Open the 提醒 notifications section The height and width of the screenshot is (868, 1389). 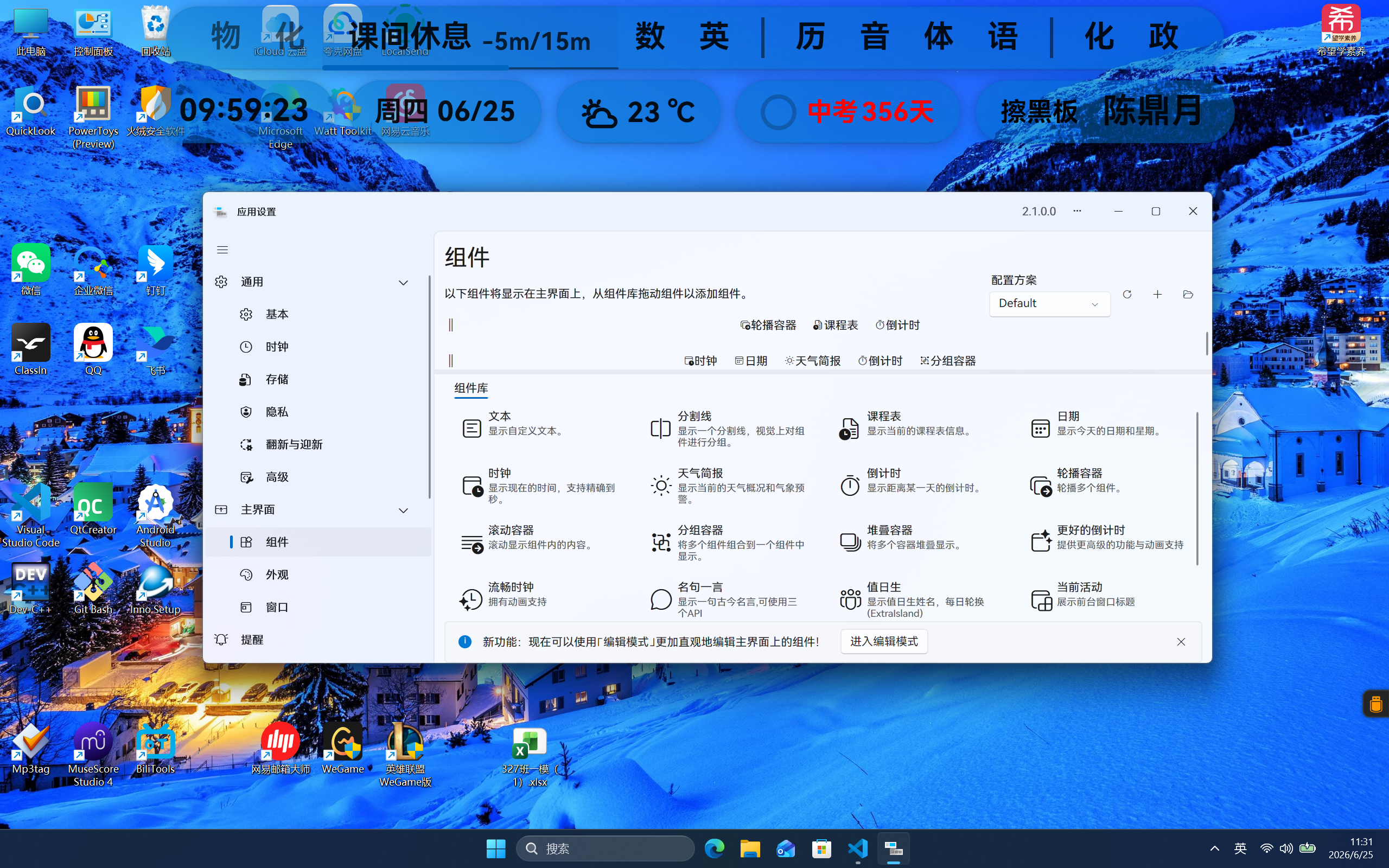[x=318, y=640]
